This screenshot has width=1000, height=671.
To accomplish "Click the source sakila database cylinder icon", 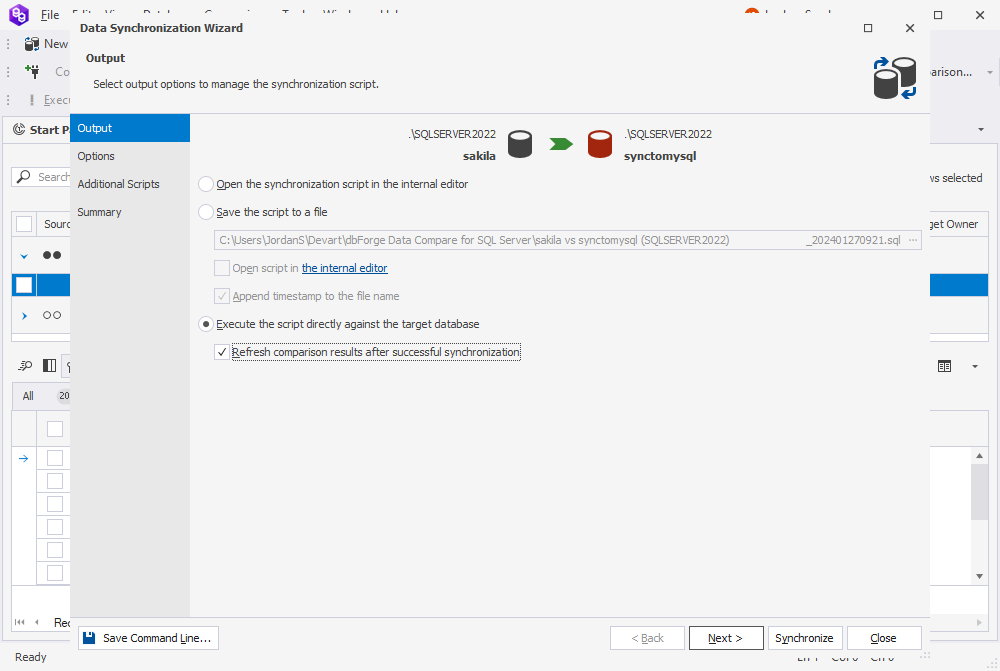I will click(520, 143).
